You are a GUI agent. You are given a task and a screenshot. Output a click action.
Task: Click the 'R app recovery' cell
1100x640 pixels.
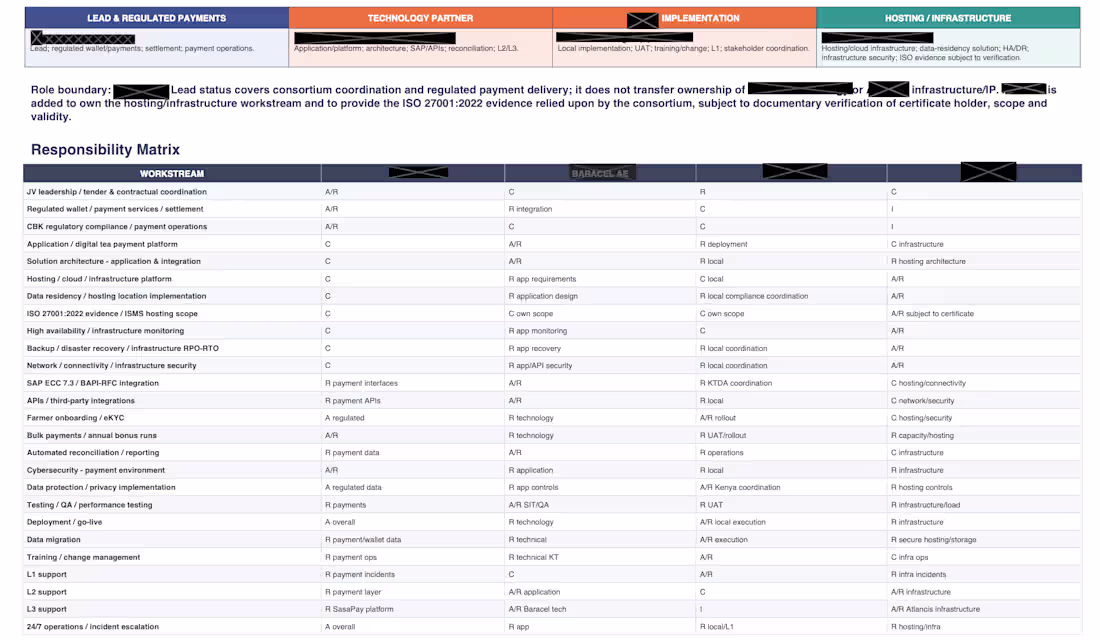tap(535, 348)
